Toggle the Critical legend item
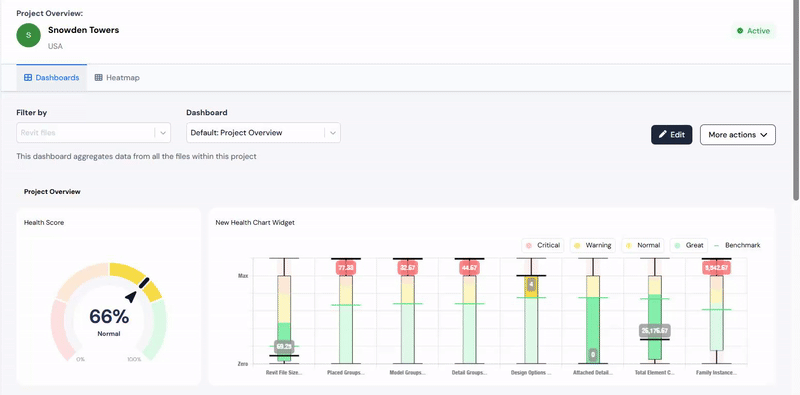Image resolution: width=800 pixels, height=395 pixels. [543, 245]
